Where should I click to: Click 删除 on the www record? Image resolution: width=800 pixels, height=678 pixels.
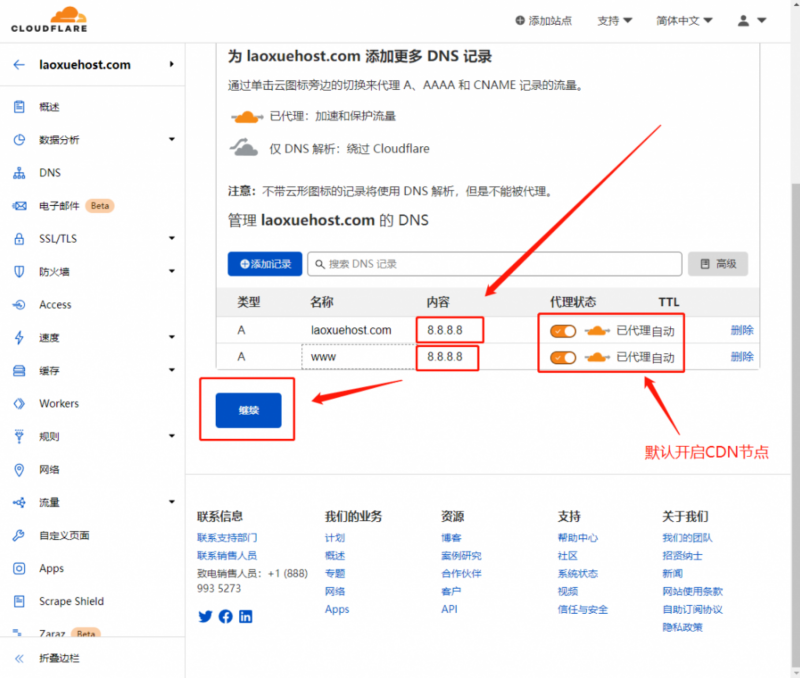pos(737,358)
